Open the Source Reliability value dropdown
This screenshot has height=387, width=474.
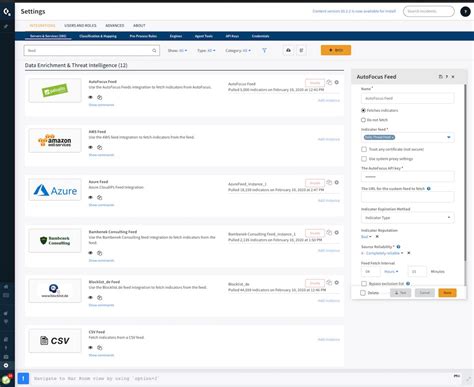(382, 253)
